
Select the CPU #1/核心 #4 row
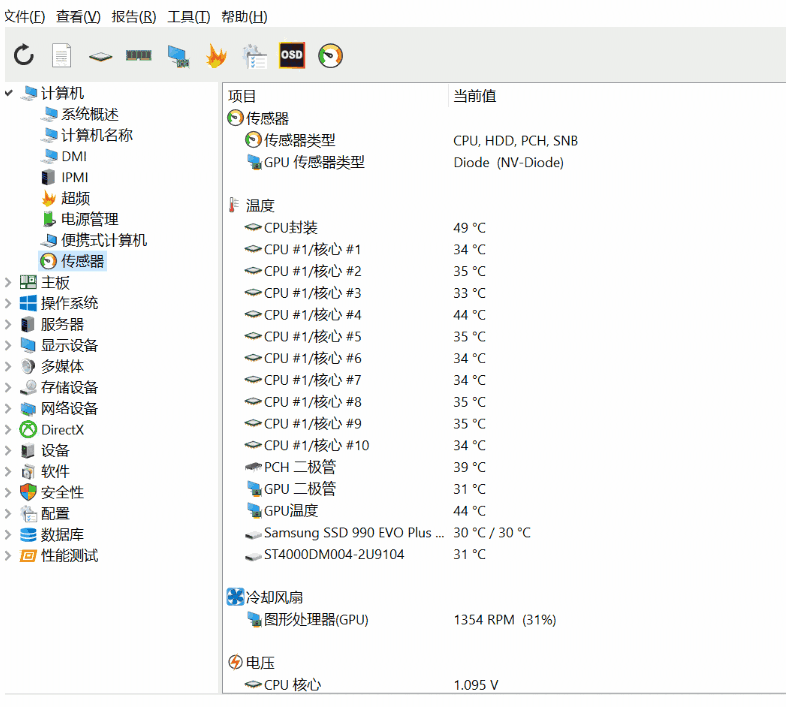pos(503,315)
